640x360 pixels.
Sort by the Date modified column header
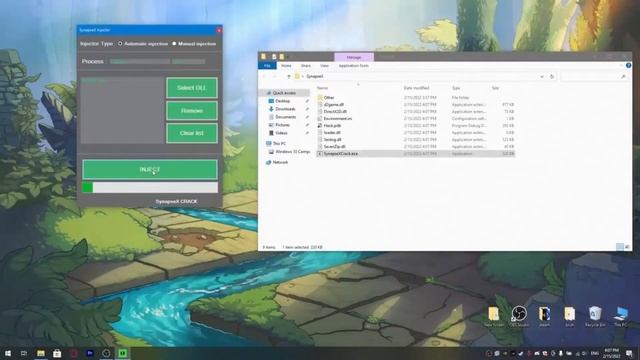click(416, 88)
